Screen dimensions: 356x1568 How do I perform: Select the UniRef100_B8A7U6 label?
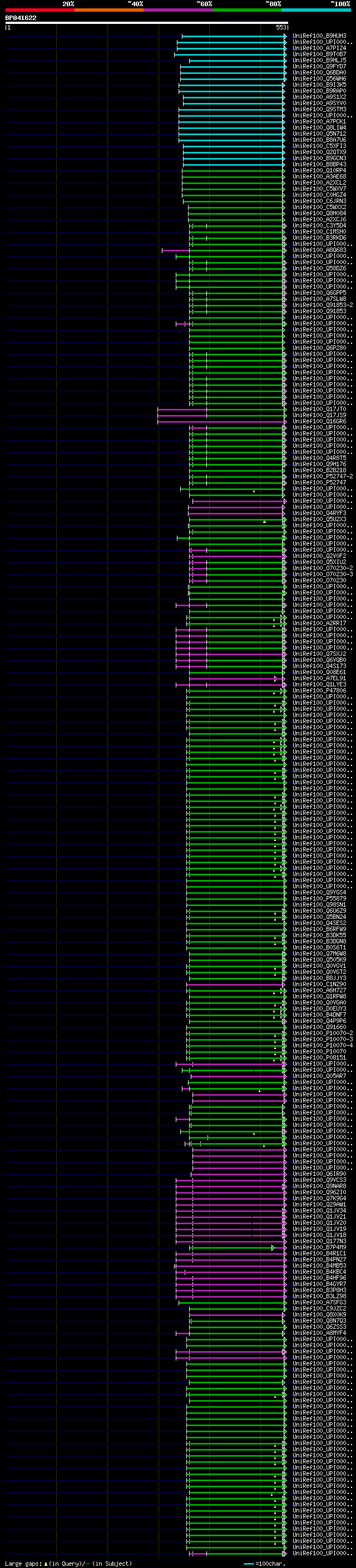click(319, 140)
